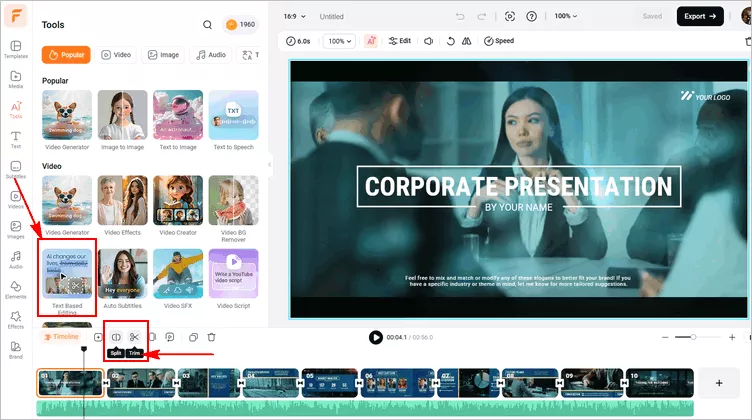Open the Video BG Remover tool

(234, 209)
